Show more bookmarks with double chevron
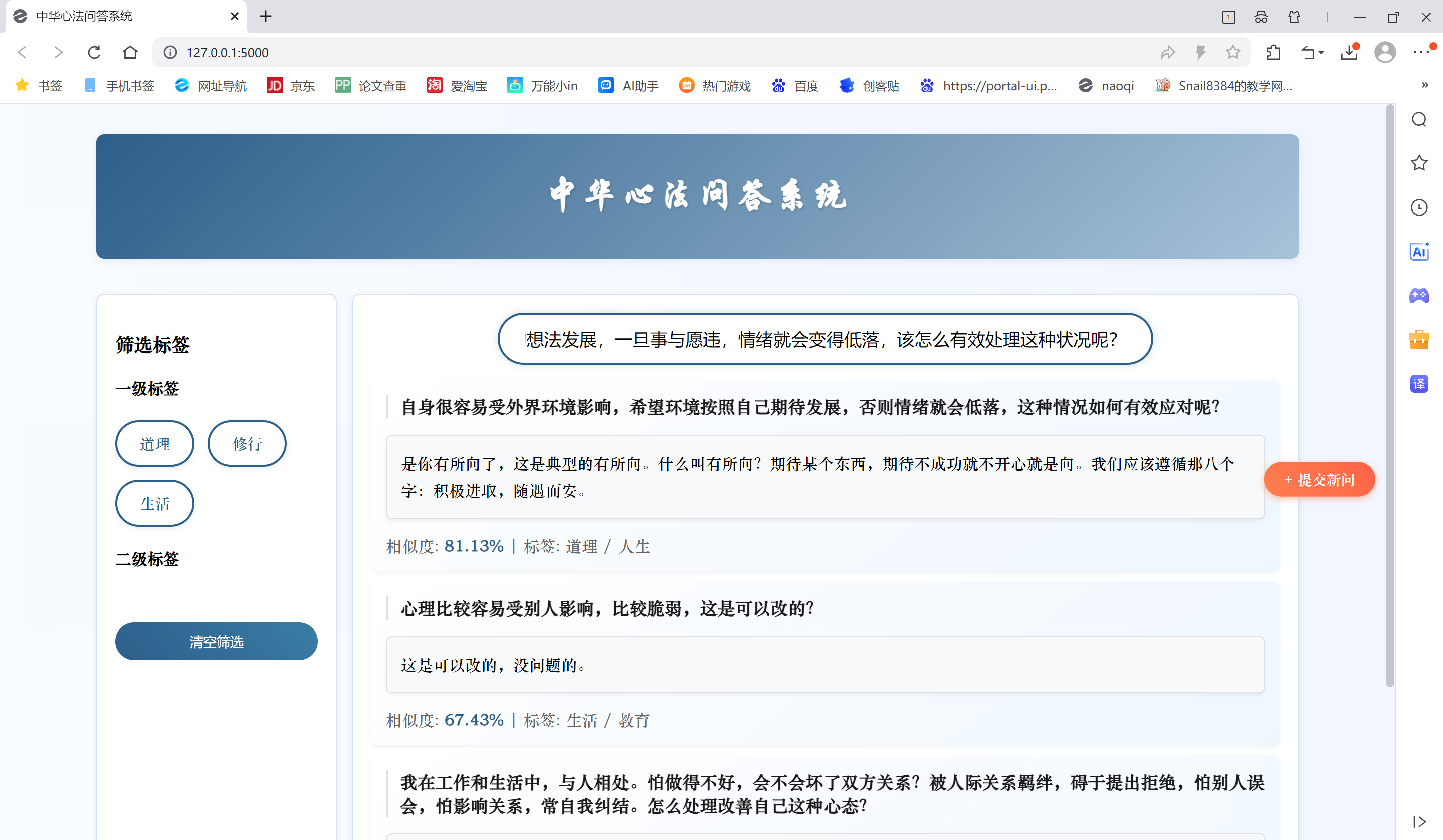The height and width of the screenshot is (840, 1443). pyautogui.click(x=1425, y=85)
